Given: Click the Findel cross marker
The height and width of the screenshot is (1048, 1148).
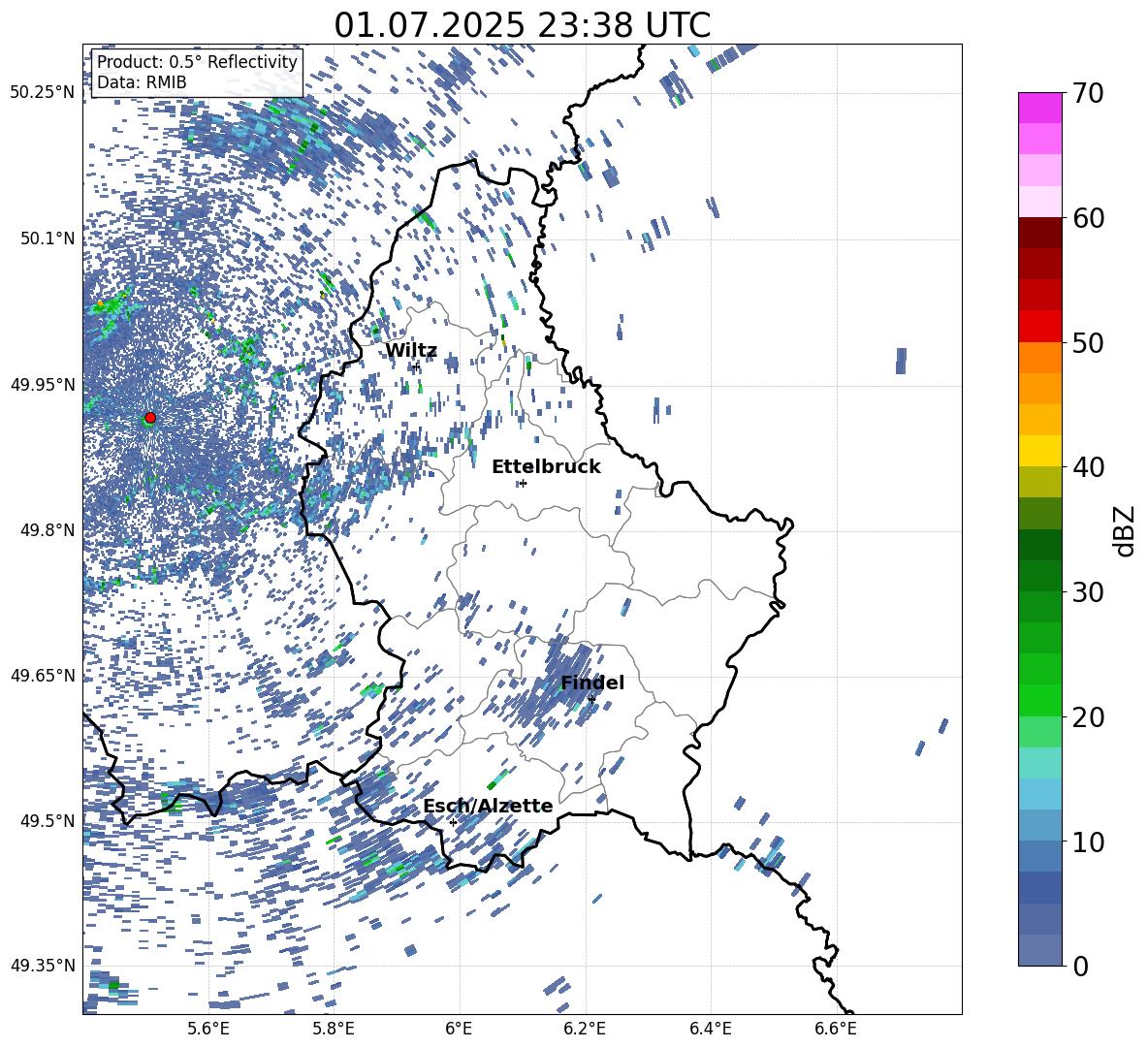Looking at the screenshot, I should click(591, 699).
